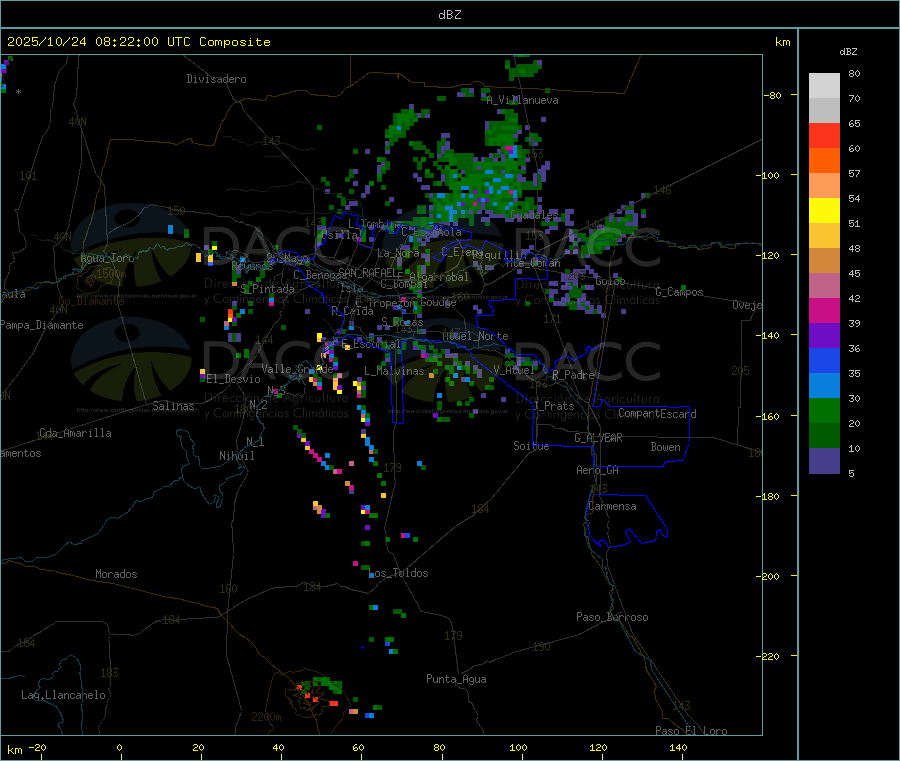
Task: Click the Agua_Toro map label
Action: tap(107, 258)
